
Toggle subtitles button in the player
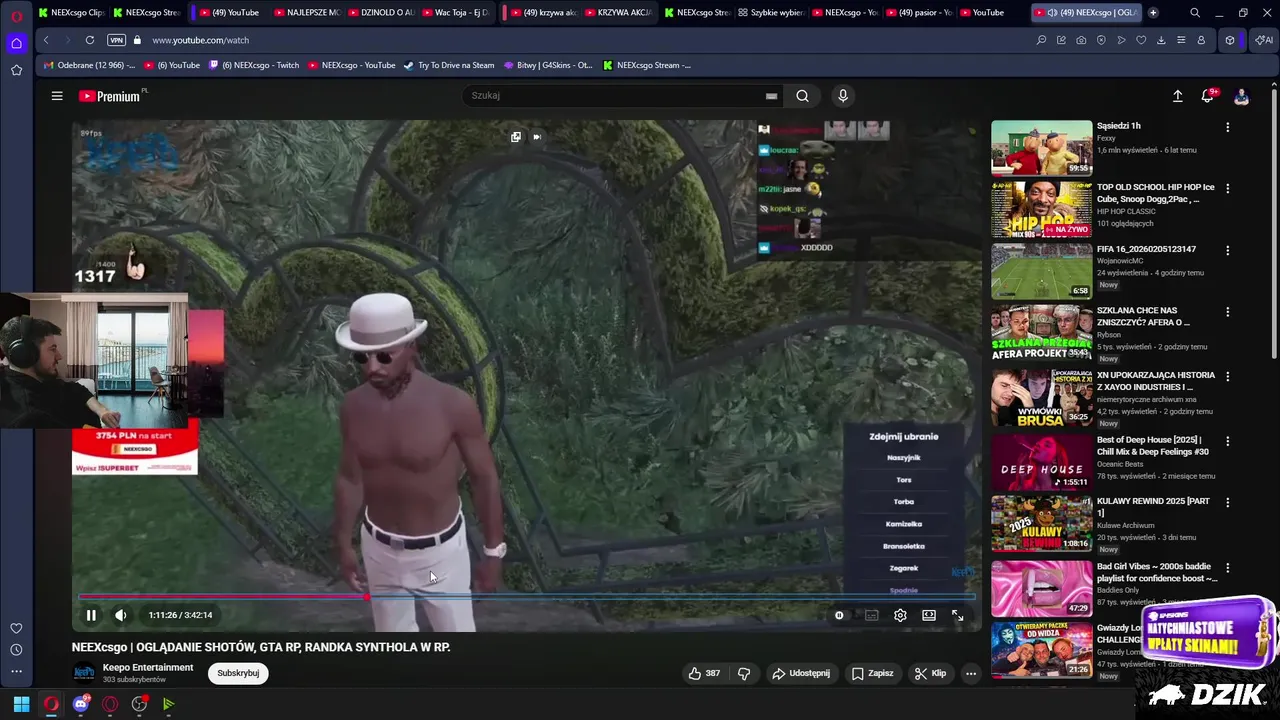(x=871, y=615)
